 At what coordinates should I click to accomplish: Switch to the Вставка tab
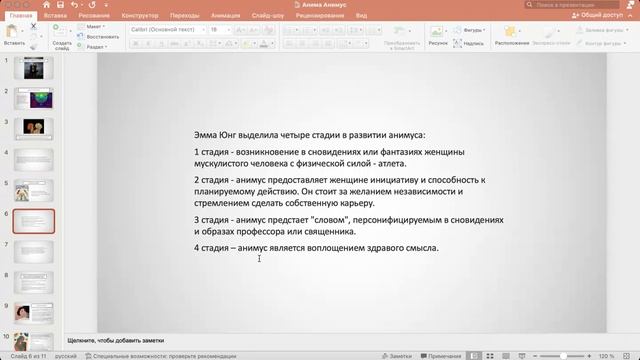(x=55, y=16)
